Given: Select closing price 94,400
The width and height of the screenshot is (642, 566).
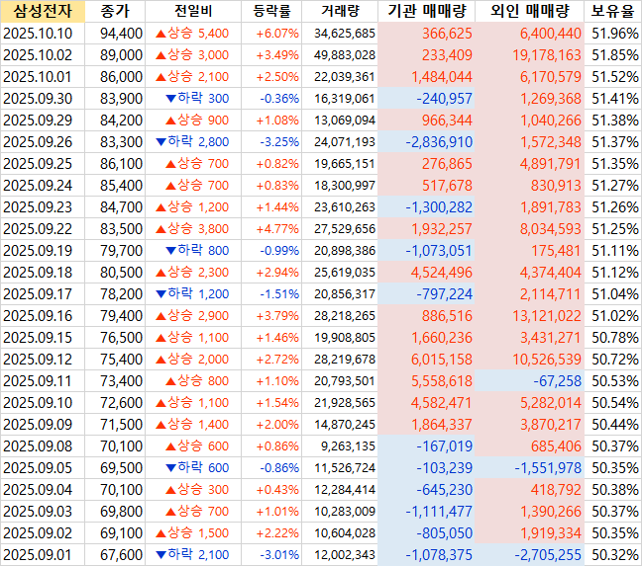Looking at the screenshot, I should (x=115, y=33).
